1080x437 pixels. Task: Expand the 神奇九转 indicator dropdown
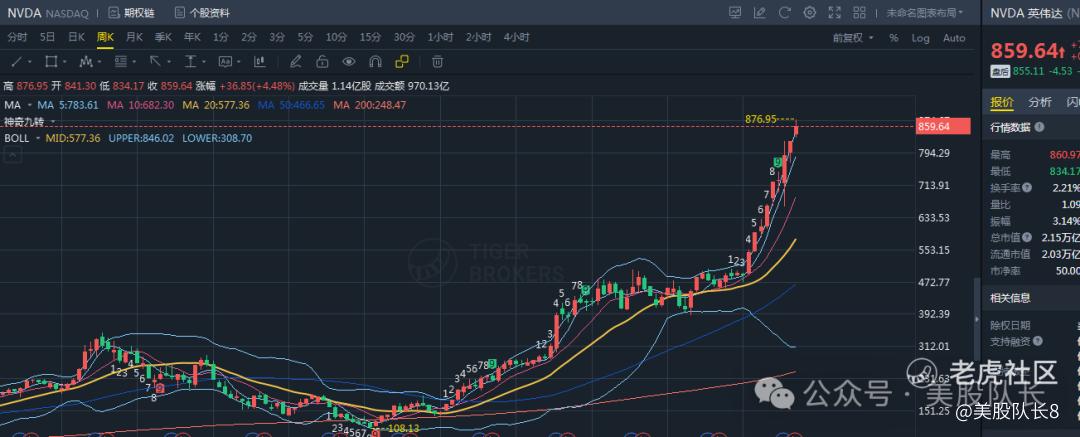[53, 121]
